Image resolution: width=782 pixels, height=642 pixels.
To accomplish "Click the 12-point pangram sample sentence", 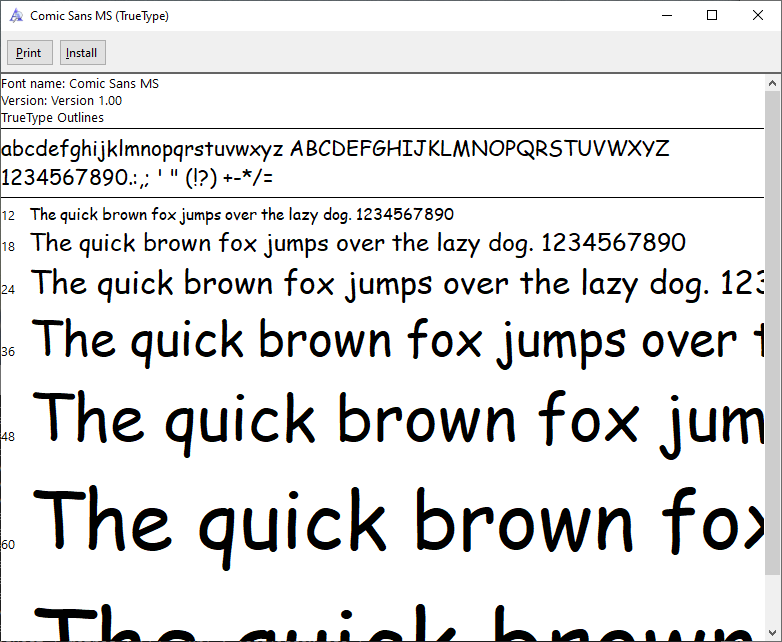I will point(242,214).
